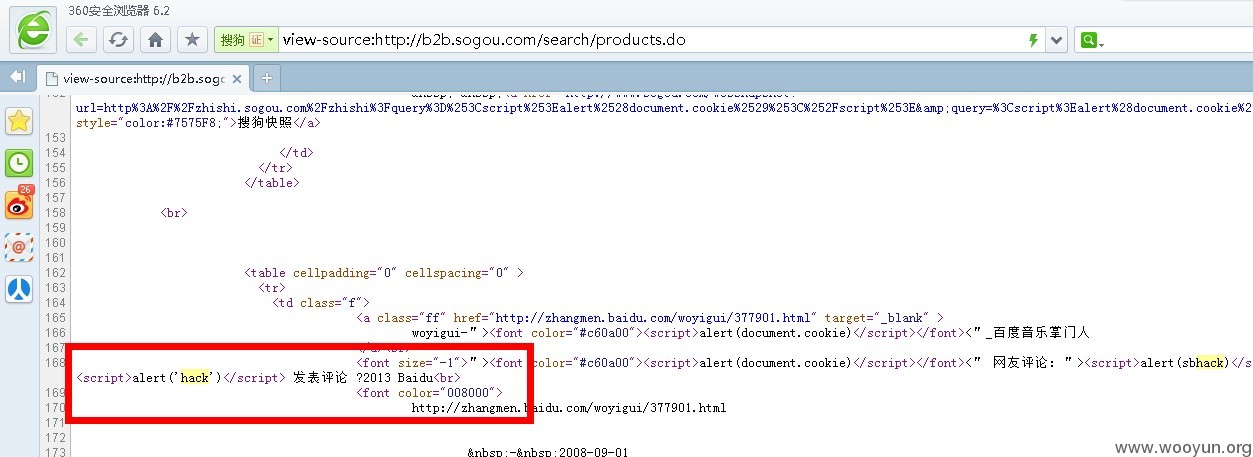Click the search input box
The height and width of the screenshot is (457, 1253).
click(x=1178, y=41)
